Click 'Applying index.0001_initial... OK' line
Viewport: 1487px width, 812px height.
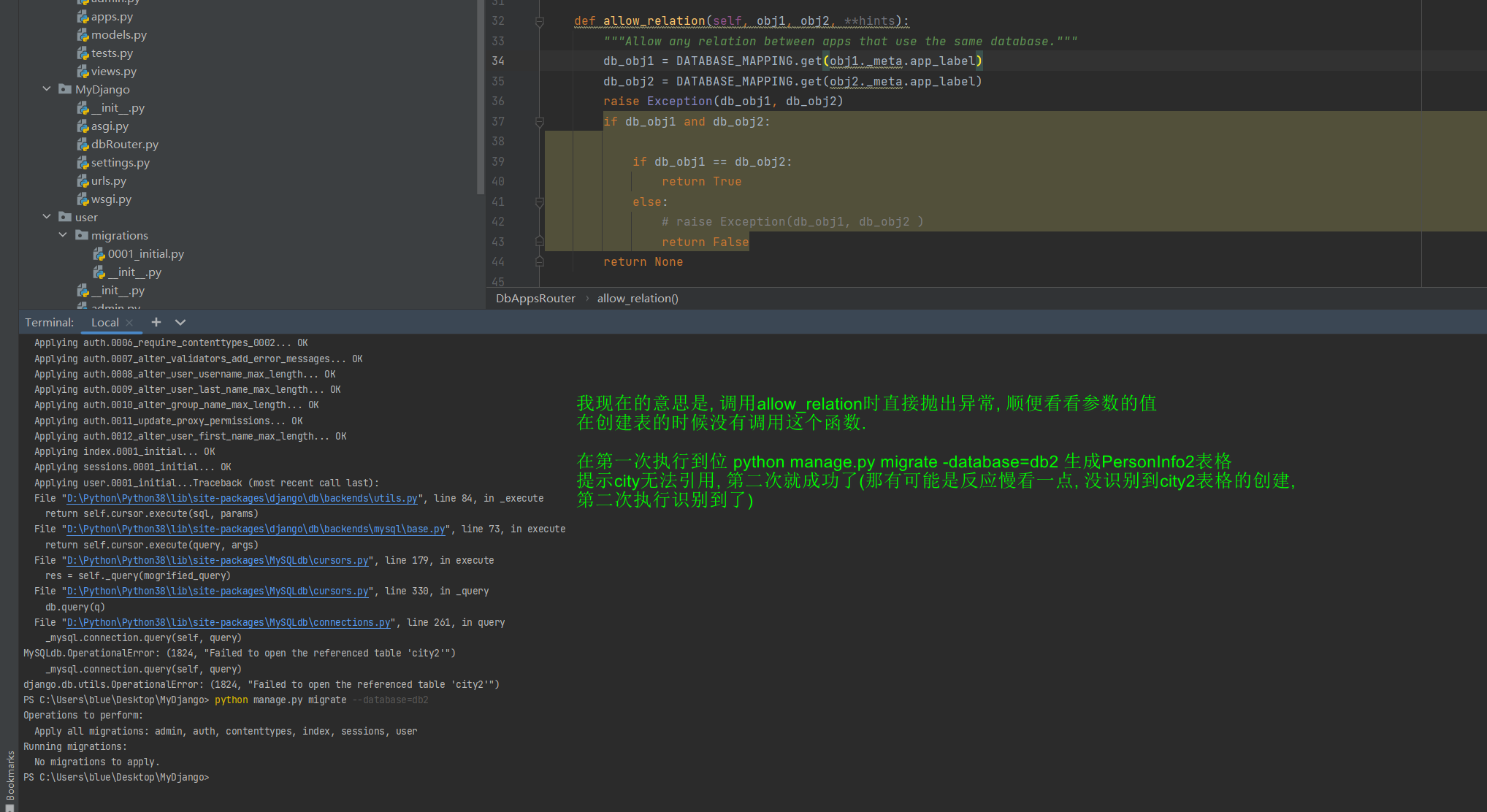pyautogui.click(x=124, y=452)
